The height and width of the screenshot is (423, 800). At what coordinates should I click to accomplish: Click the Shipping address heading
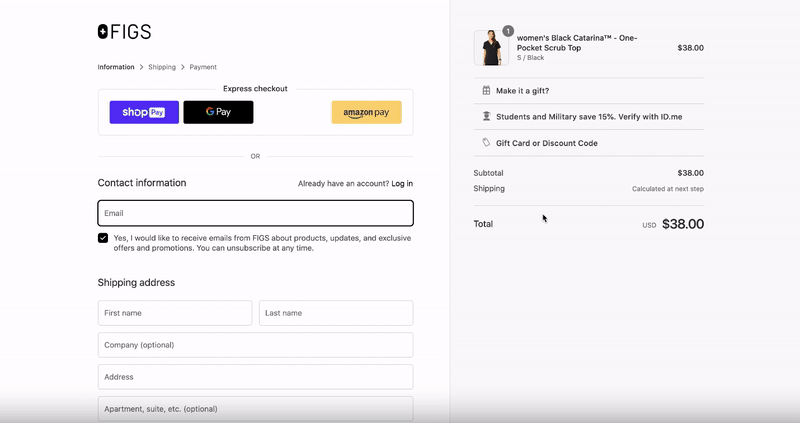tap(136, 283)
